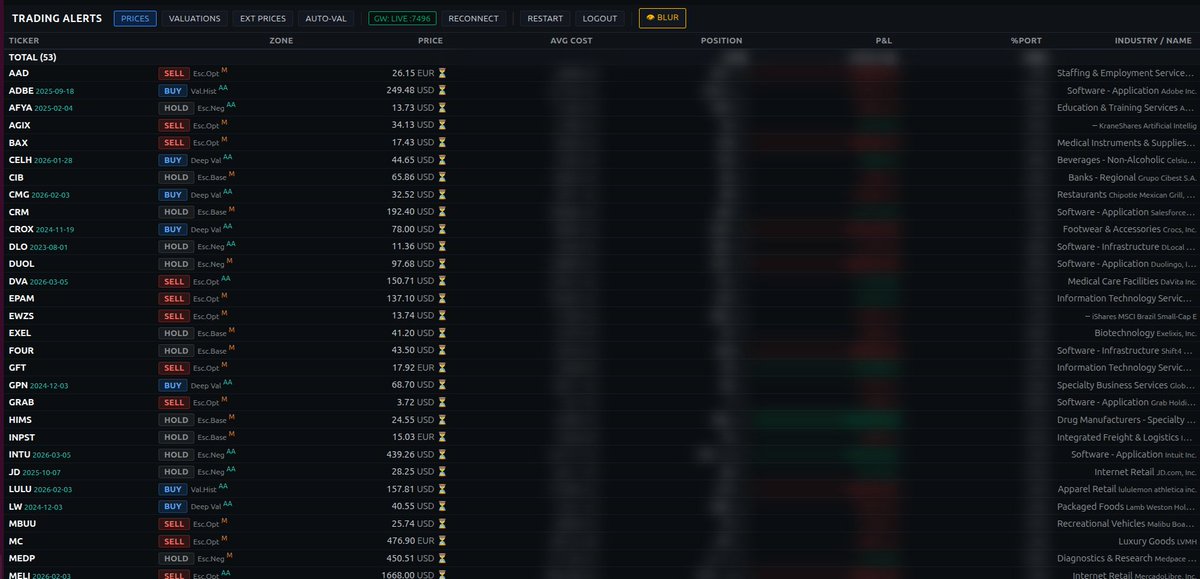Click the TOTAL (53) row label
This screenshot has height=579, width=1200.
click(x=32, y=57)
